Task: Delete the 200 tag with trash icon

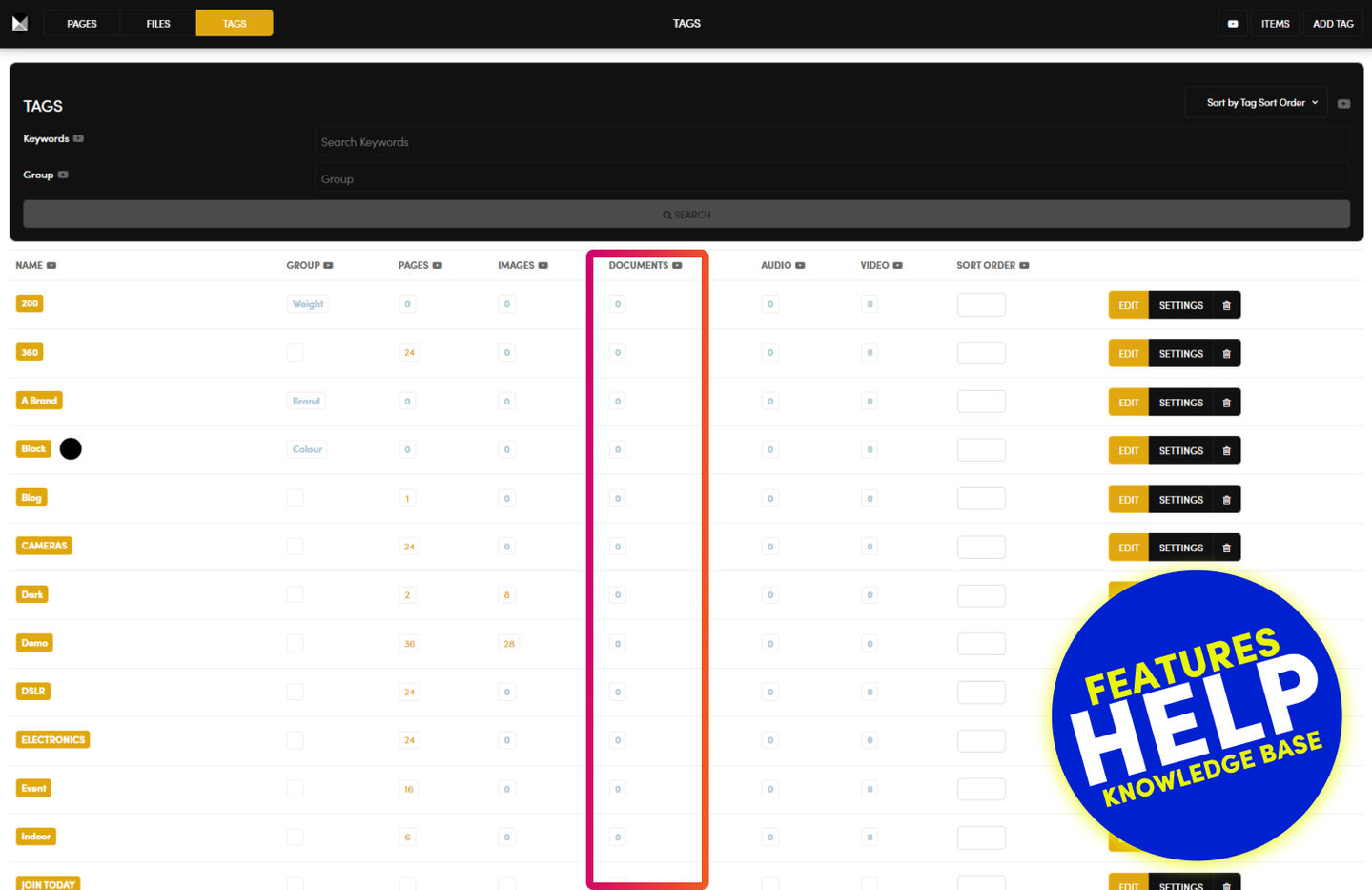Action: (x=1226, y=305)
